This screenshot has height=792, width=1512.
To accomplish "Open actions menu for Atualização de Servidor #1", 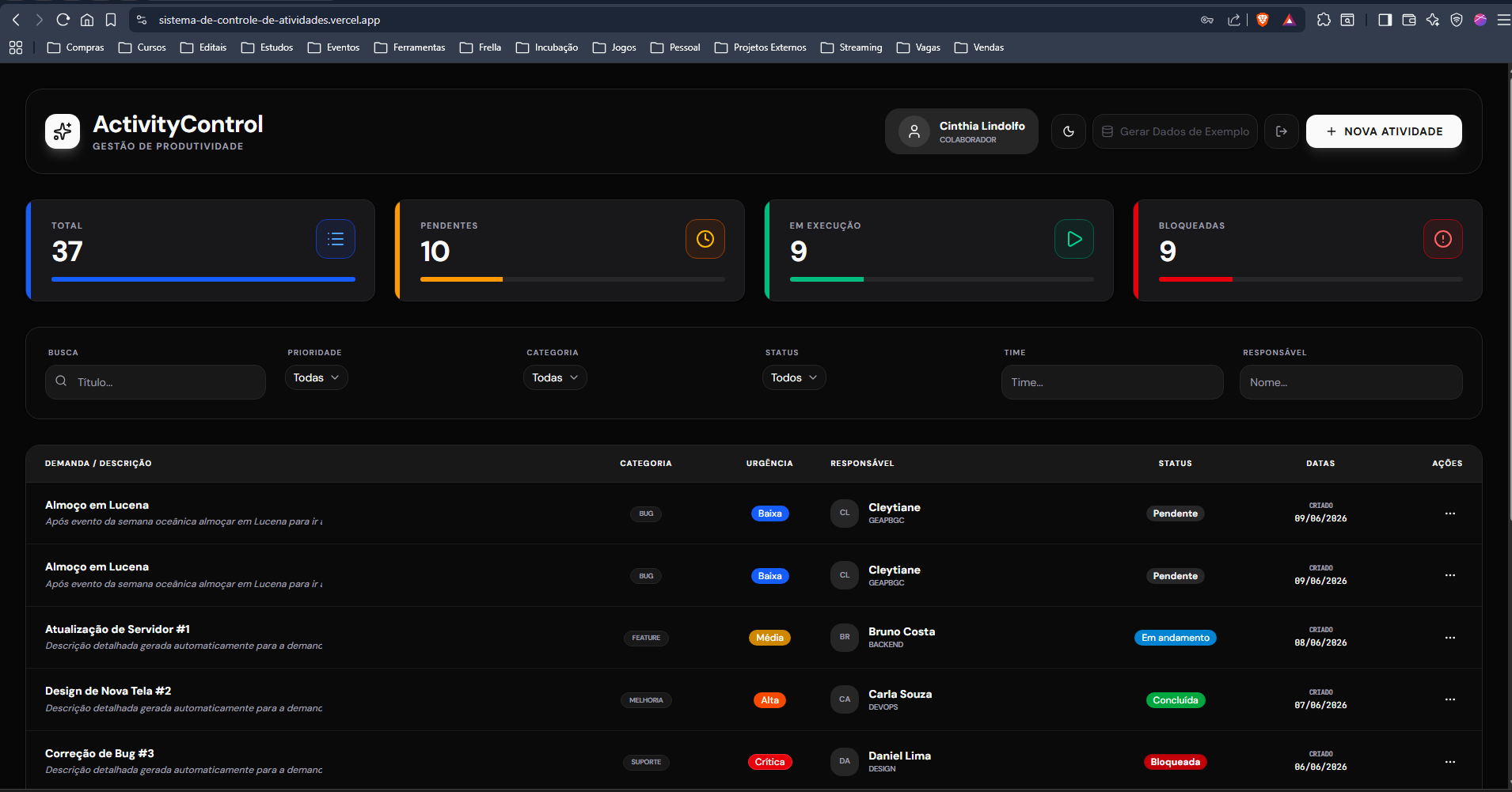I will [1449, 638].
